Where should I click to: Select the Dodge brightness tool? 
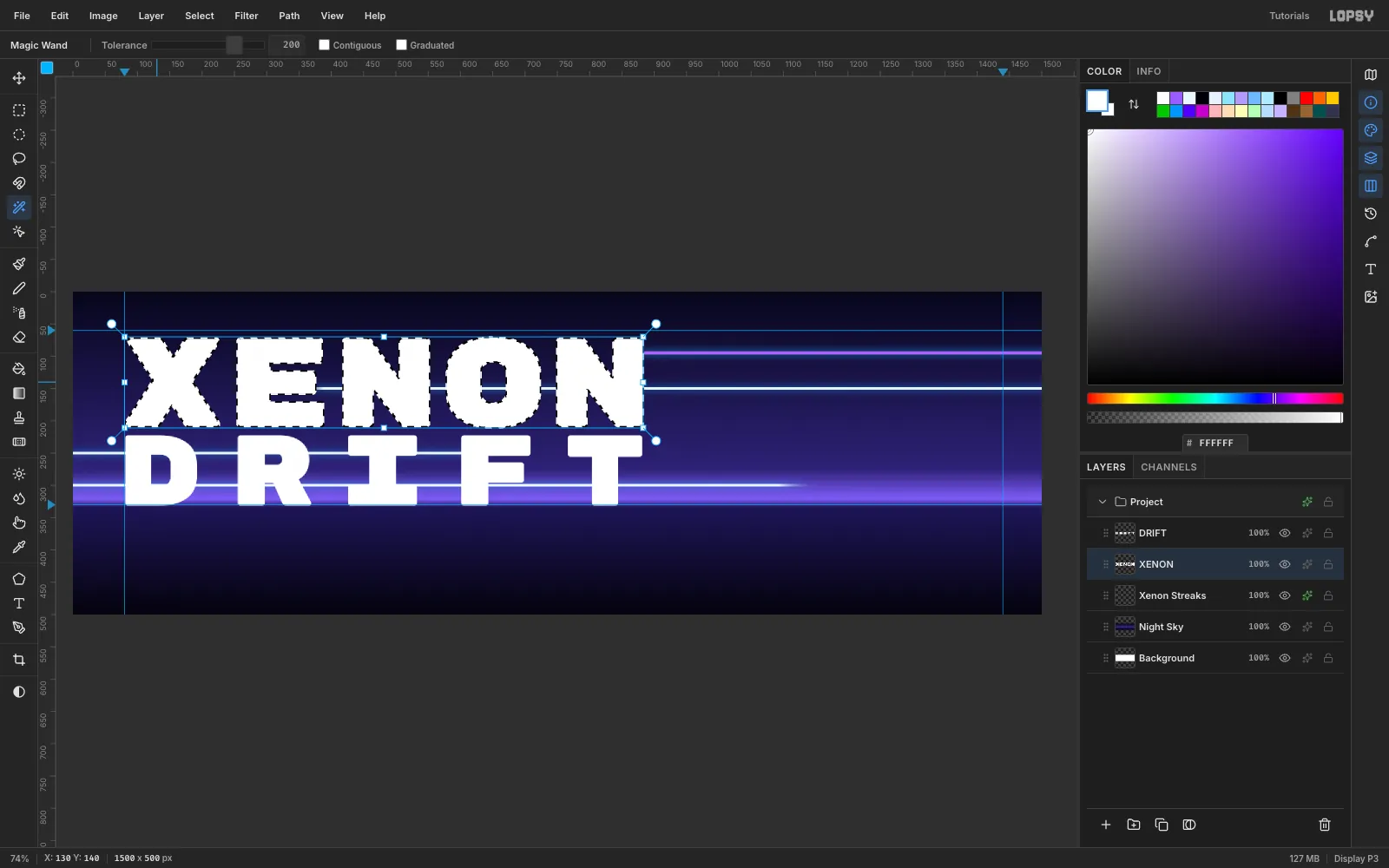pyautogui.click(x=19, y=474)
